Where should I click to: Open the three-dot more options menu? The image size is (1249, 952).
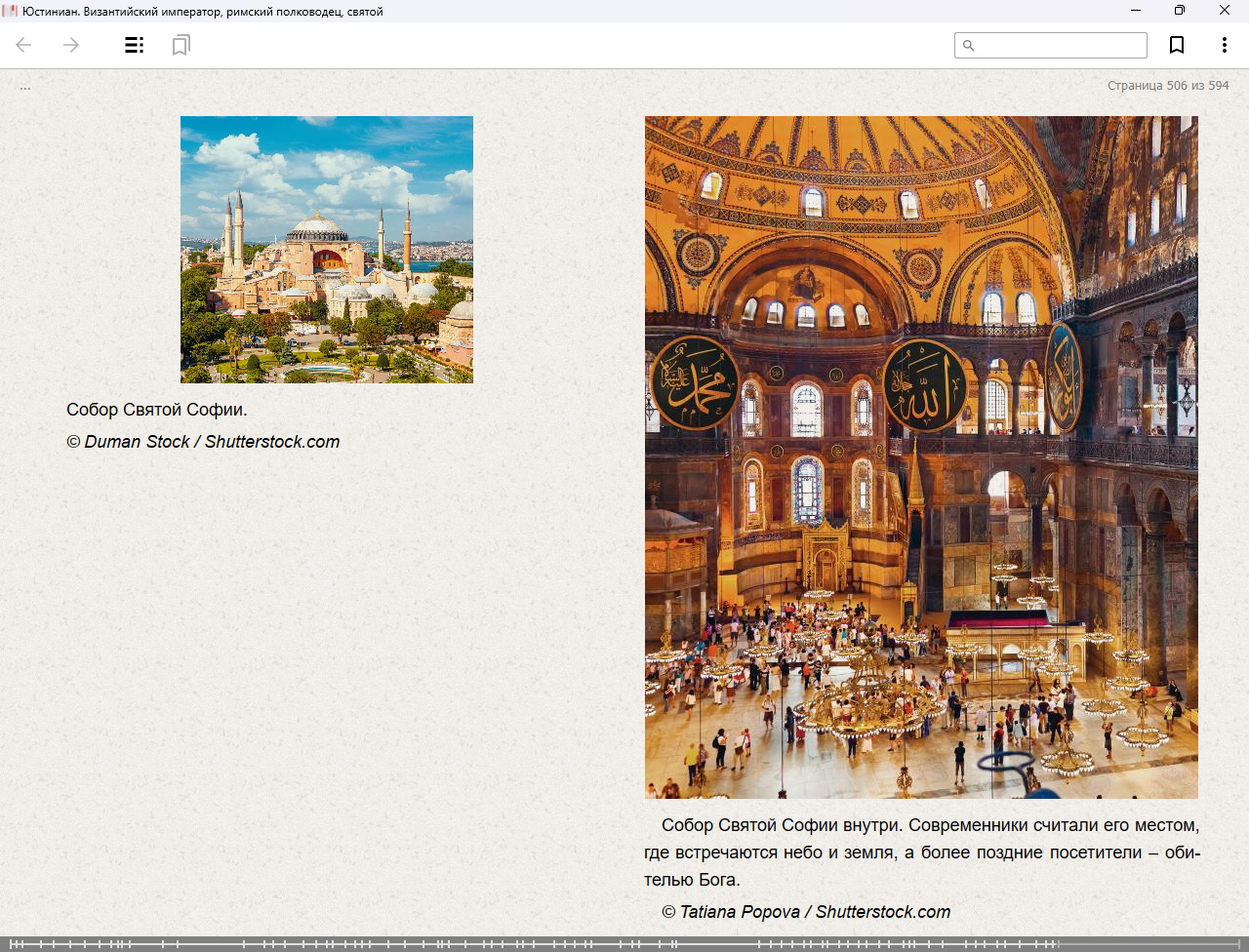click(x=1224, y=45)
